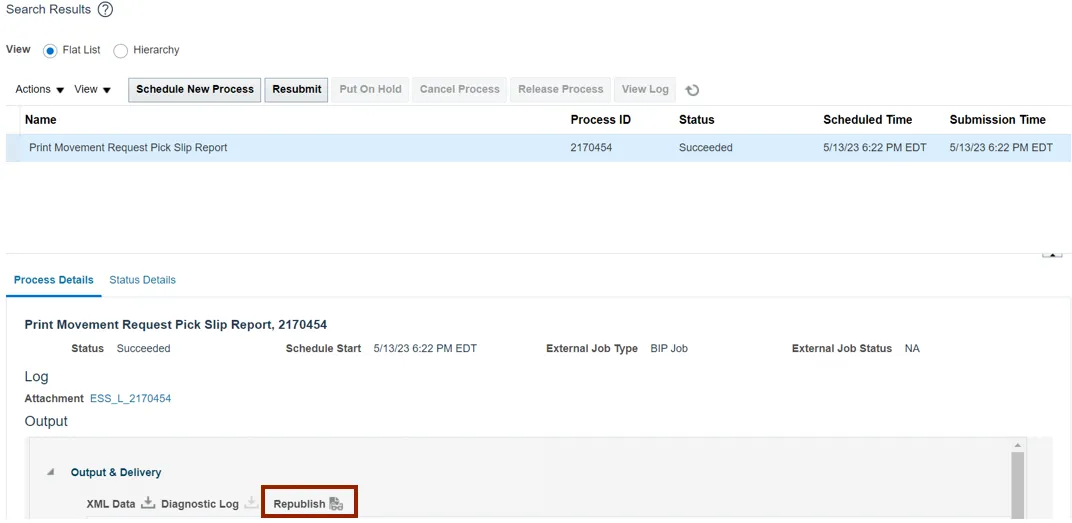Select the Flat List radio button

(50, 50)
